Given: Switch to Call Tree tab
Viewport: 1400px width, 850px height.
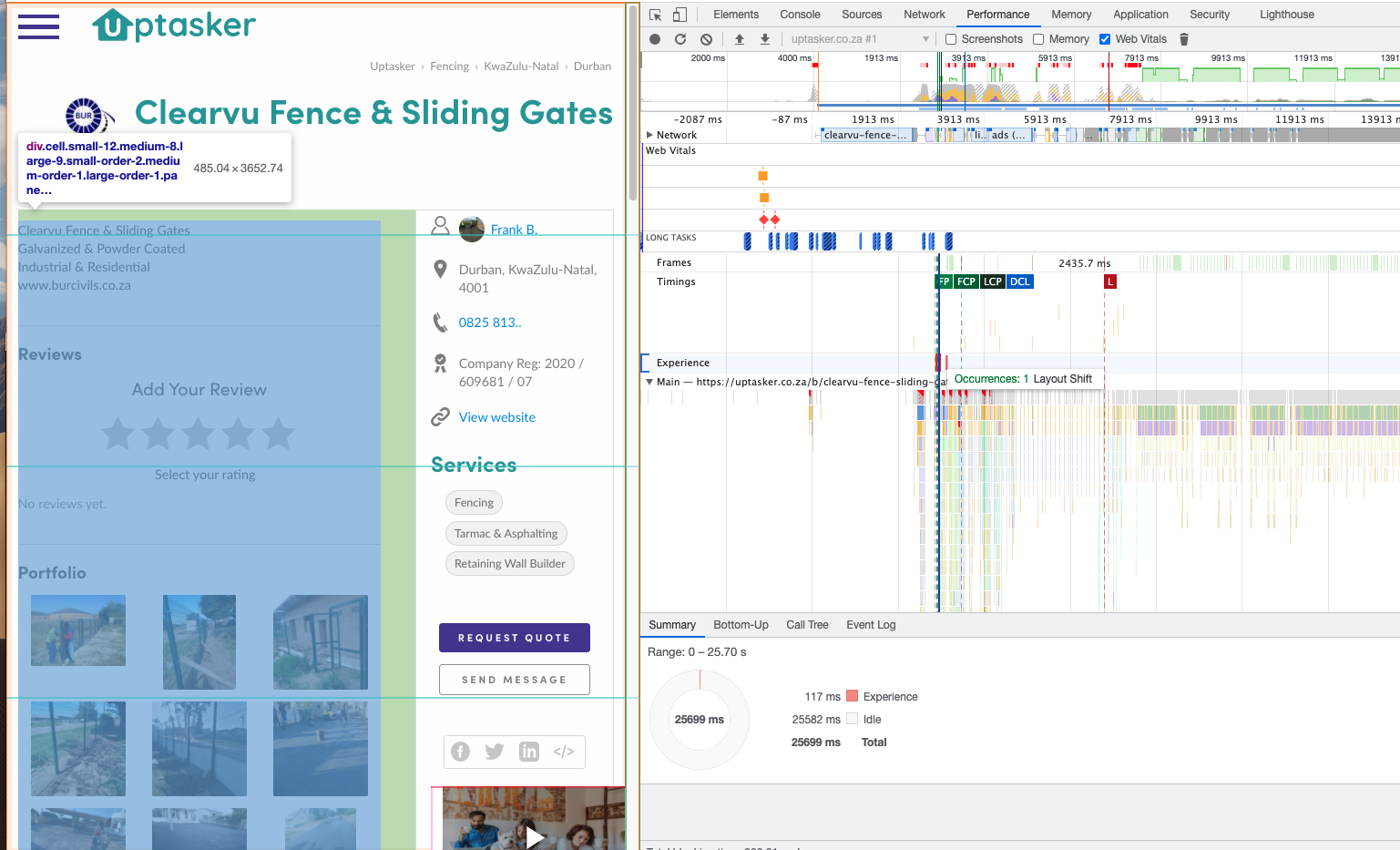Looking at the screenshot, I should click(807, 625).
